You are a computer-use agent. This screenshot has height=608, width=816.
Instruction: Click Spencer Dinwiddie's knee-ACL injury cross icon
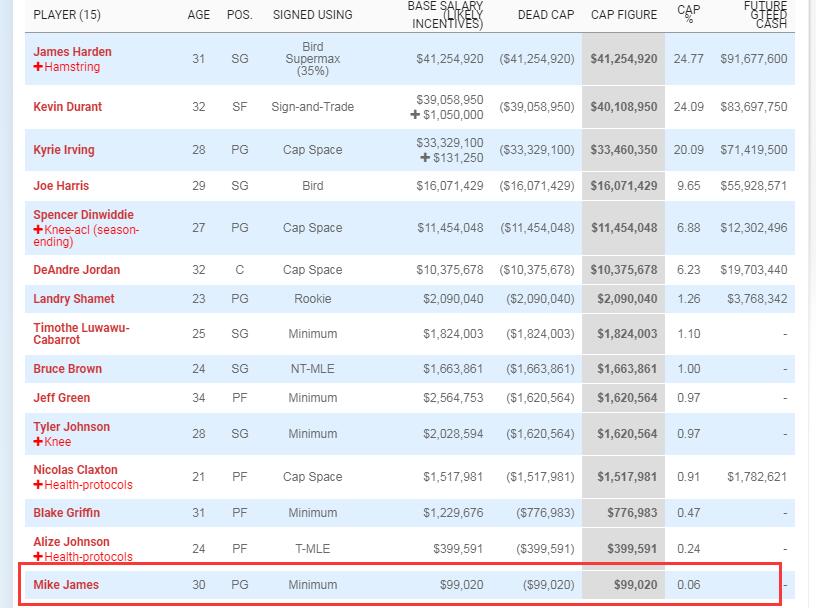(x=38, y=230)
